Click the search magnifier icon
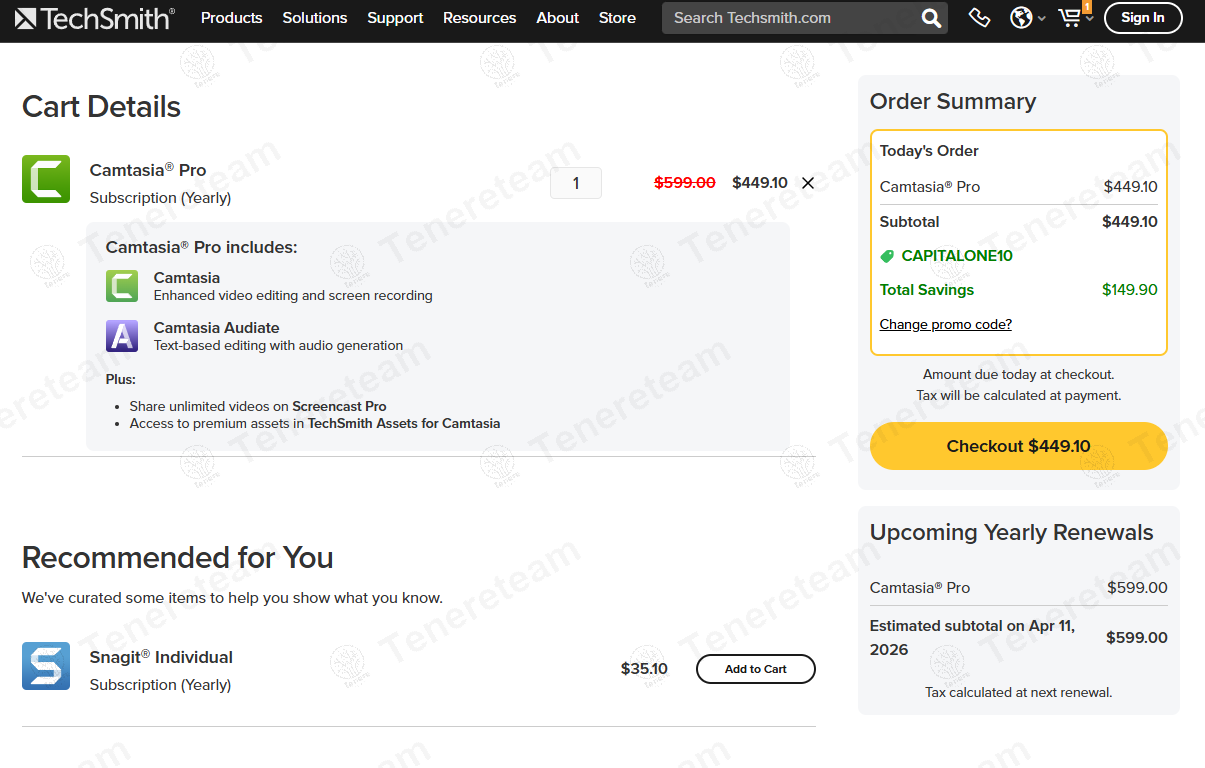 931,18
